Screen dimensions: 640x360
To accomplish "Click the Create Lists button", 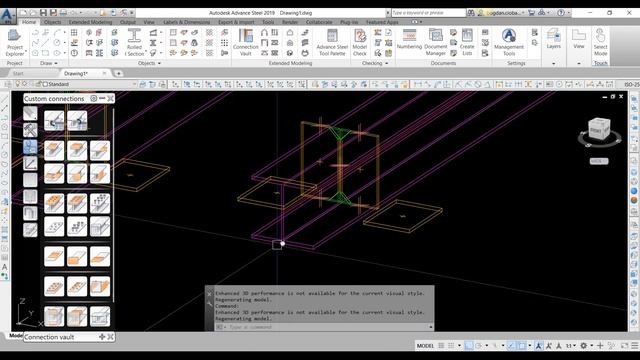I will (467, 43).
